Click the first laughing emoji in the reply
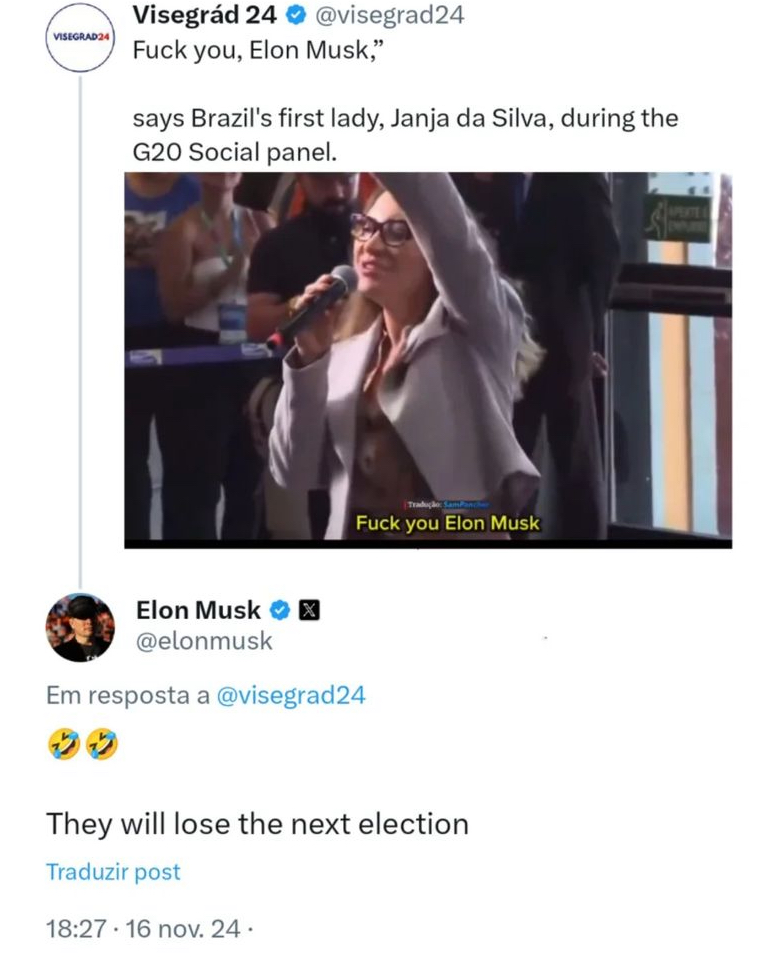The image size is (776, 958). click(x=64, y=744)
